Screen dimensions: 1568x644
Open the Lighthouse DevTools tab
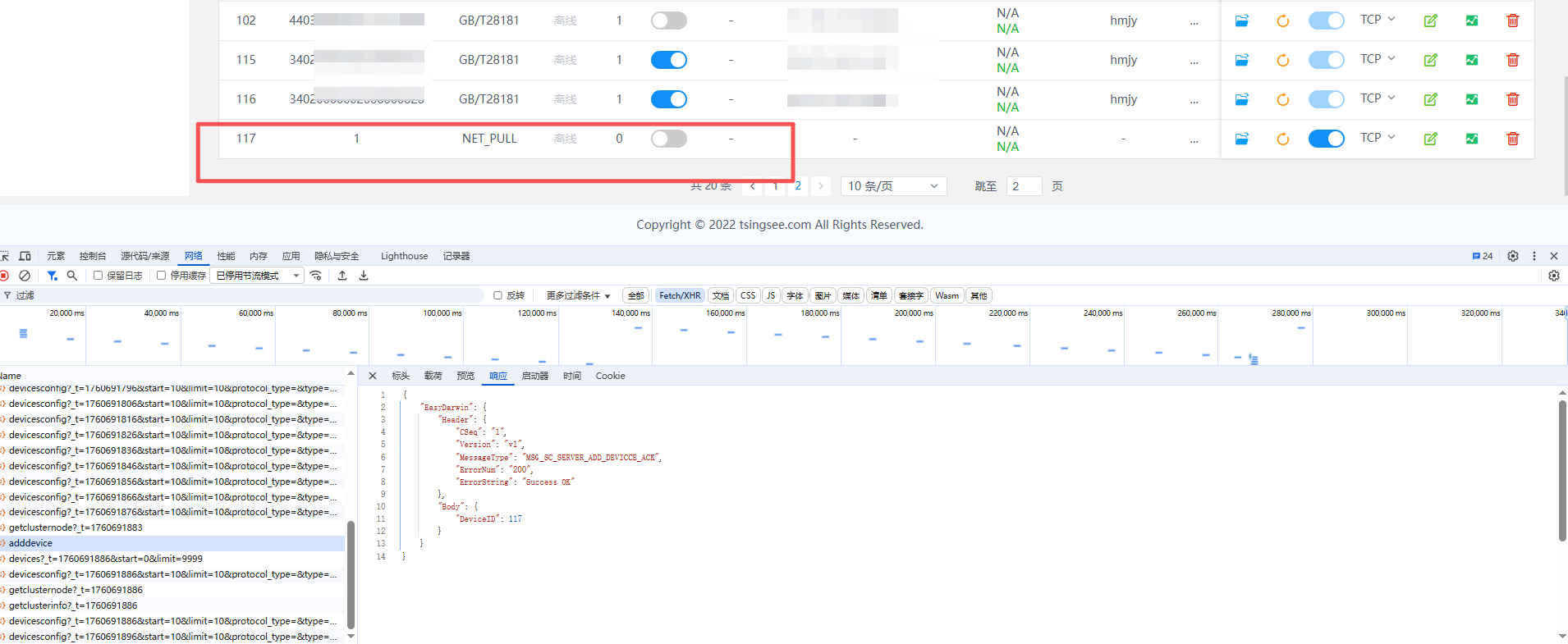click(x=404, y=256)
